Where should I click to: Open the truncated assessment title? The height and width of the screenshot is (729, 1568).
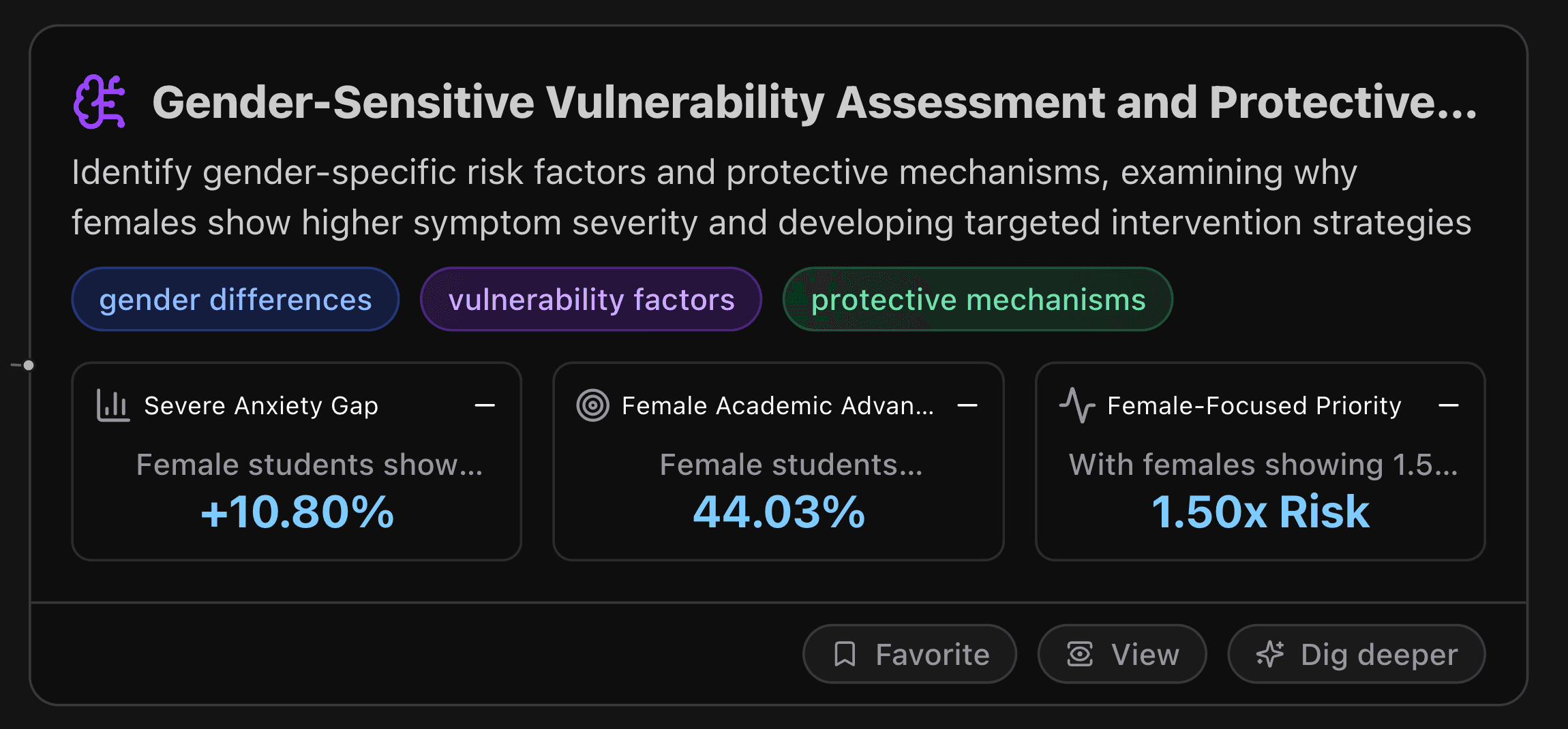[811, 101]
